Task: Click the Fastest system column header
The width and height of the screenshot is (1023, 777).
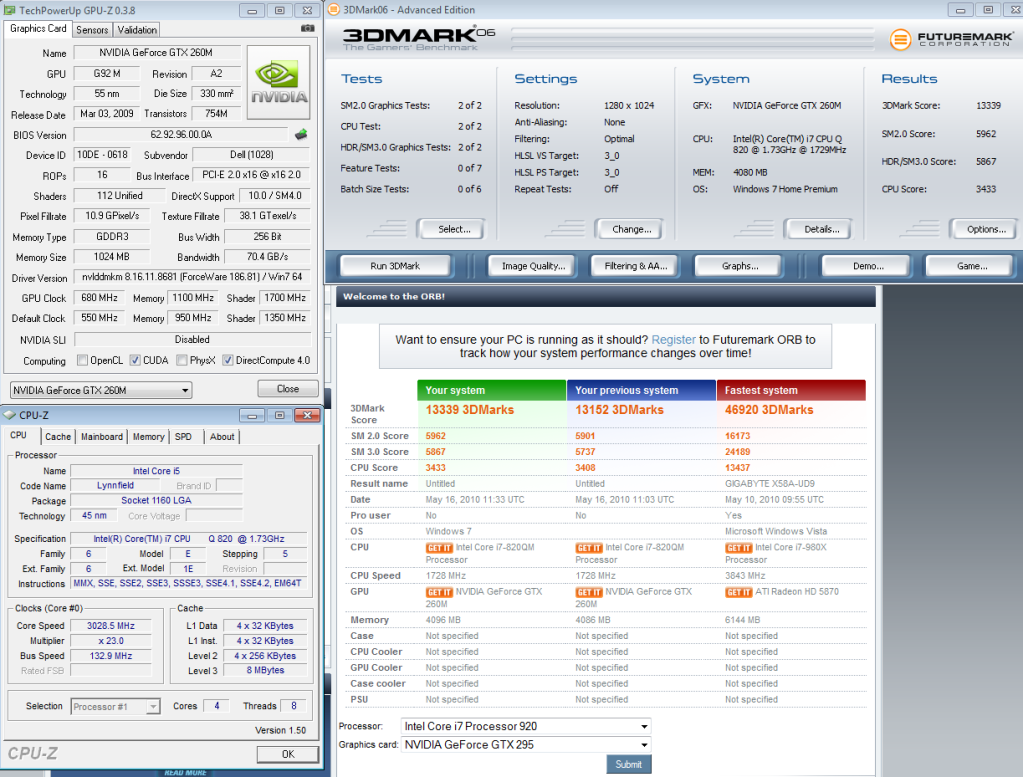Action: (x=791, y=390)
